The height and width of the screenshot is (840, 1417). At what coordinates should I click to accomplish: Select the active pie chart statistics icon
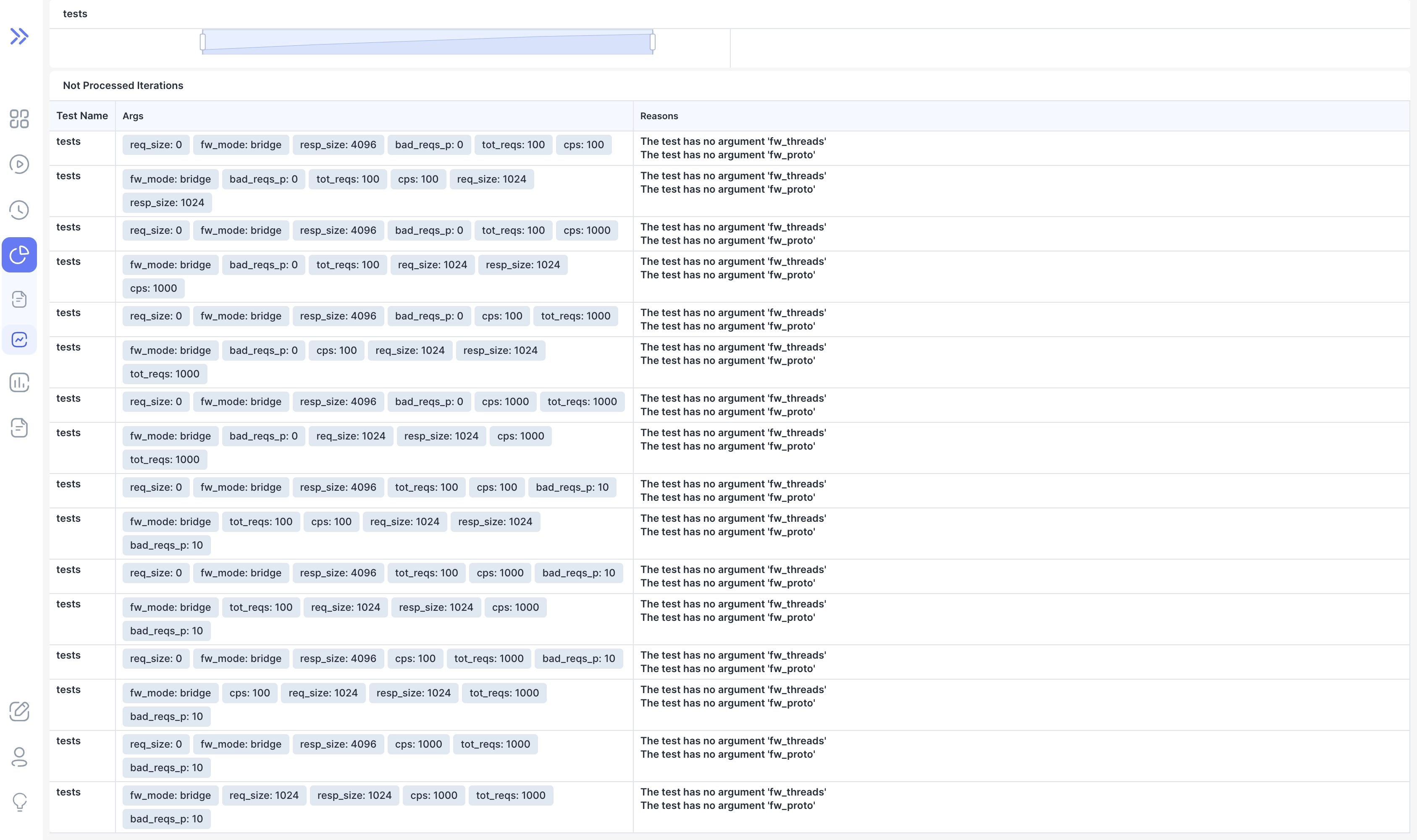[x=19, y=255]
